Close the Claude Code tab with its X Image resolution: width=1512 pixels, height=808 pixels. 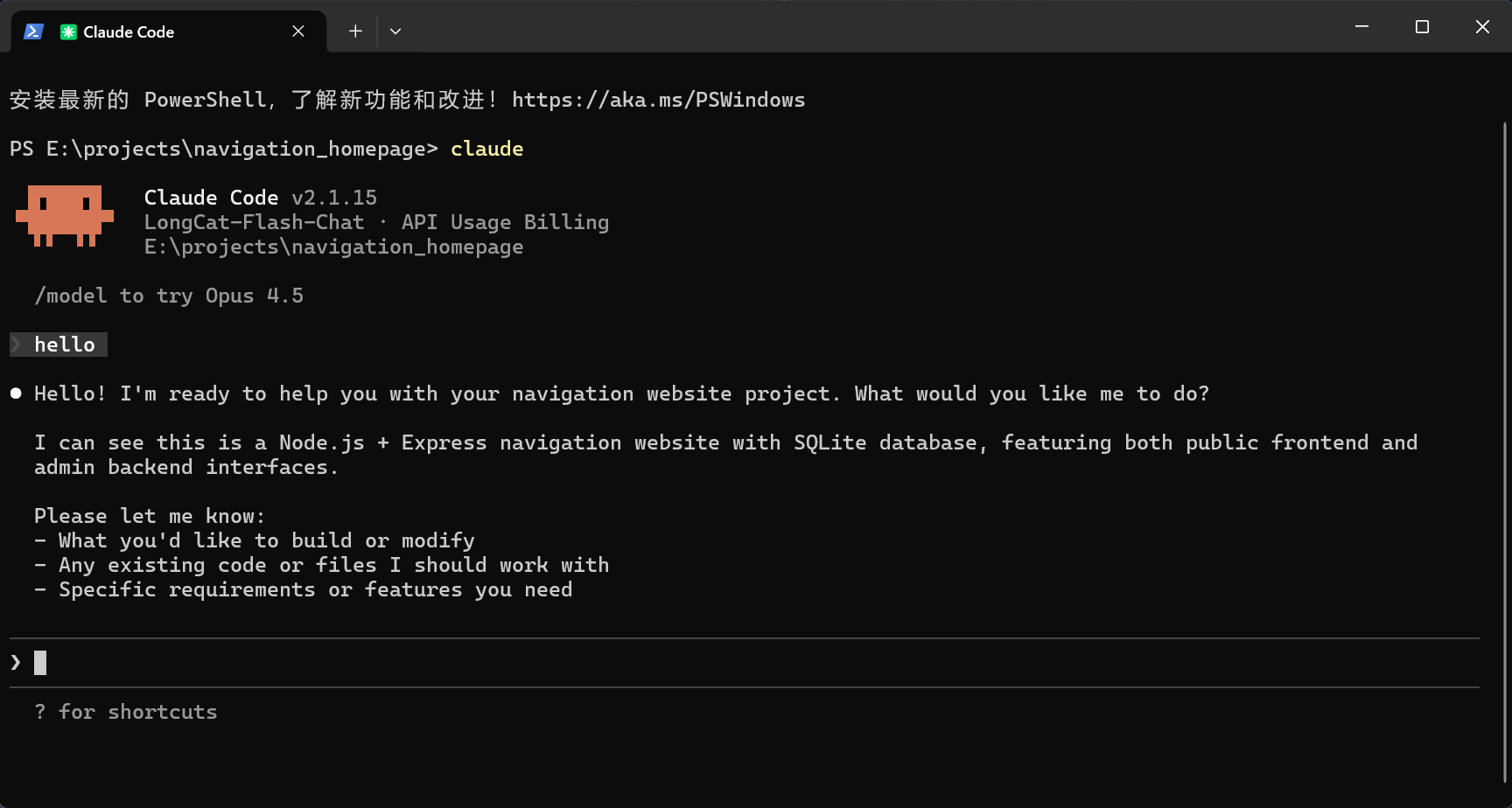pos(297,31)
